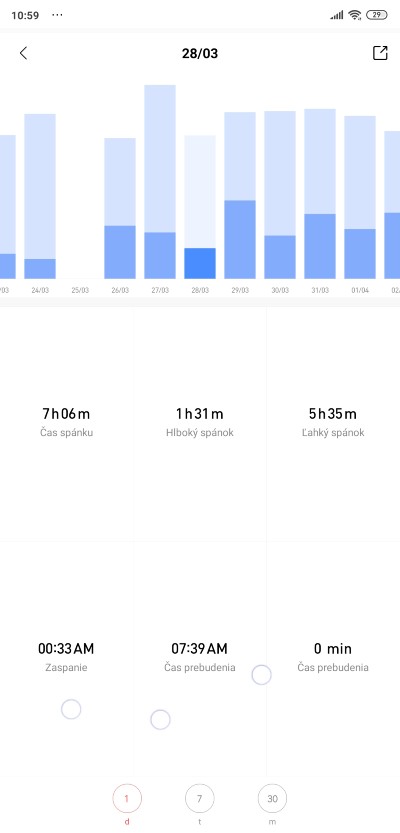400x833 pixels.
Task: Tap the Zaspanie label
Action: tap(66, 667)
